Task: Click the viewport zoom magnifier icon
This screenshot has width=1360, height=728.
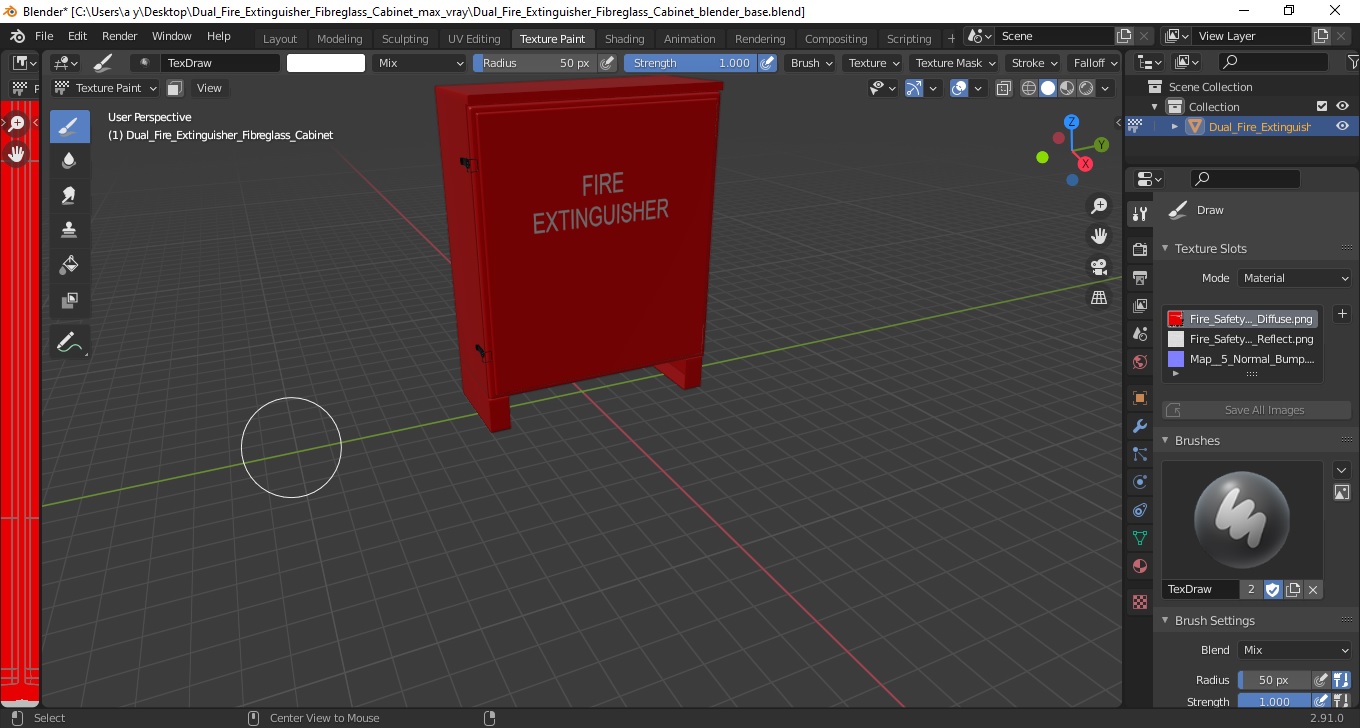Action: click(1099, 206)
